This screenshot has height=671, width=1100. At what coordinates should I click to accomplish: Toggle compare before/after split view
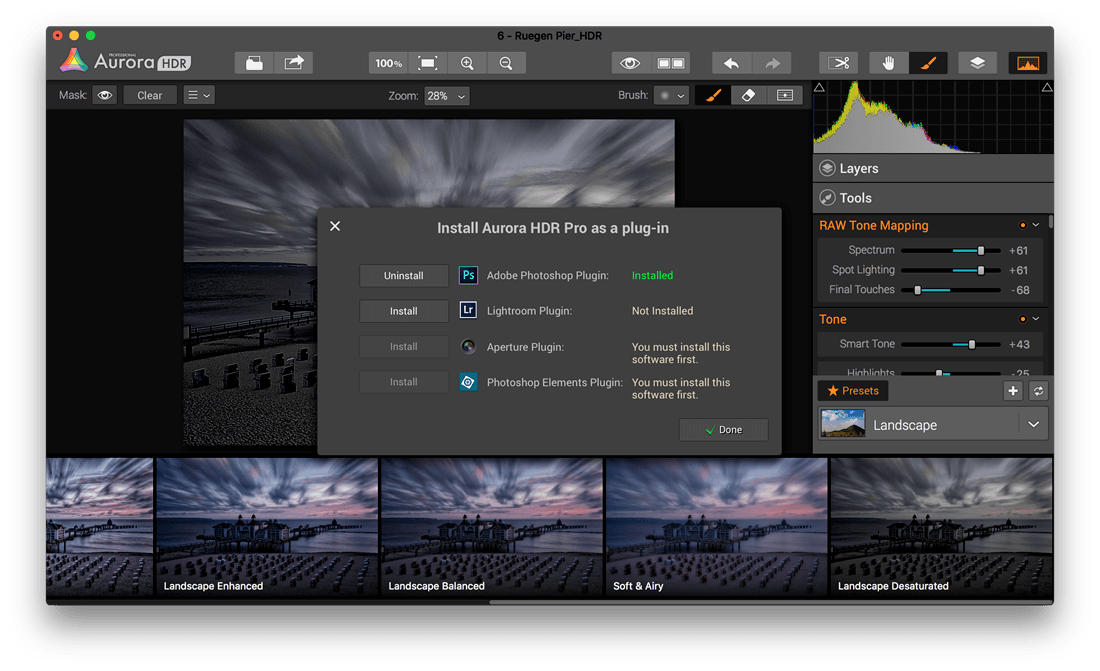(671, 63)
